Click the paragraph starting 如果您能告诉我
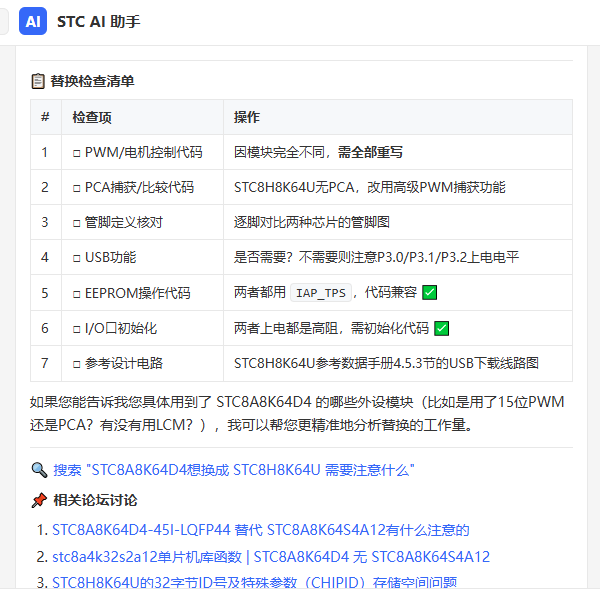This screenshot has height=592, width=600. coord(297,413)
